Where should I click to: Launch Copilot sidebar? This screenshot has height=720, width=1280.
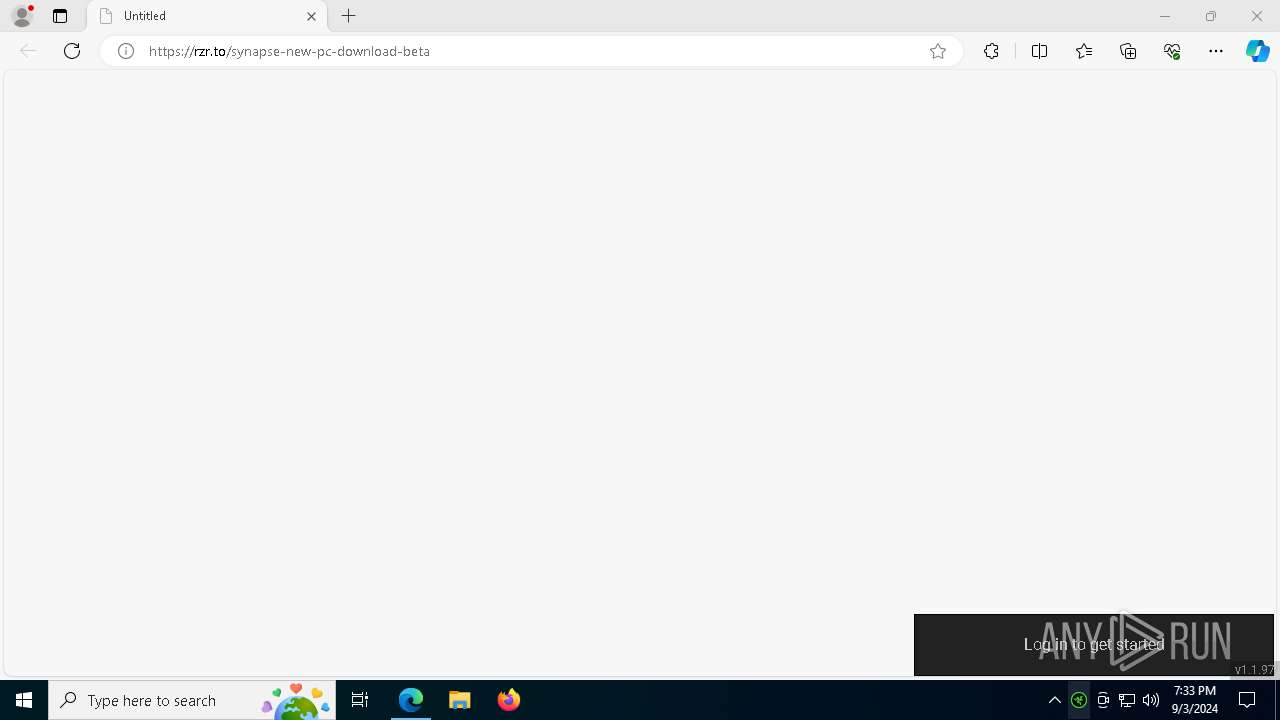pos(1257,51)
